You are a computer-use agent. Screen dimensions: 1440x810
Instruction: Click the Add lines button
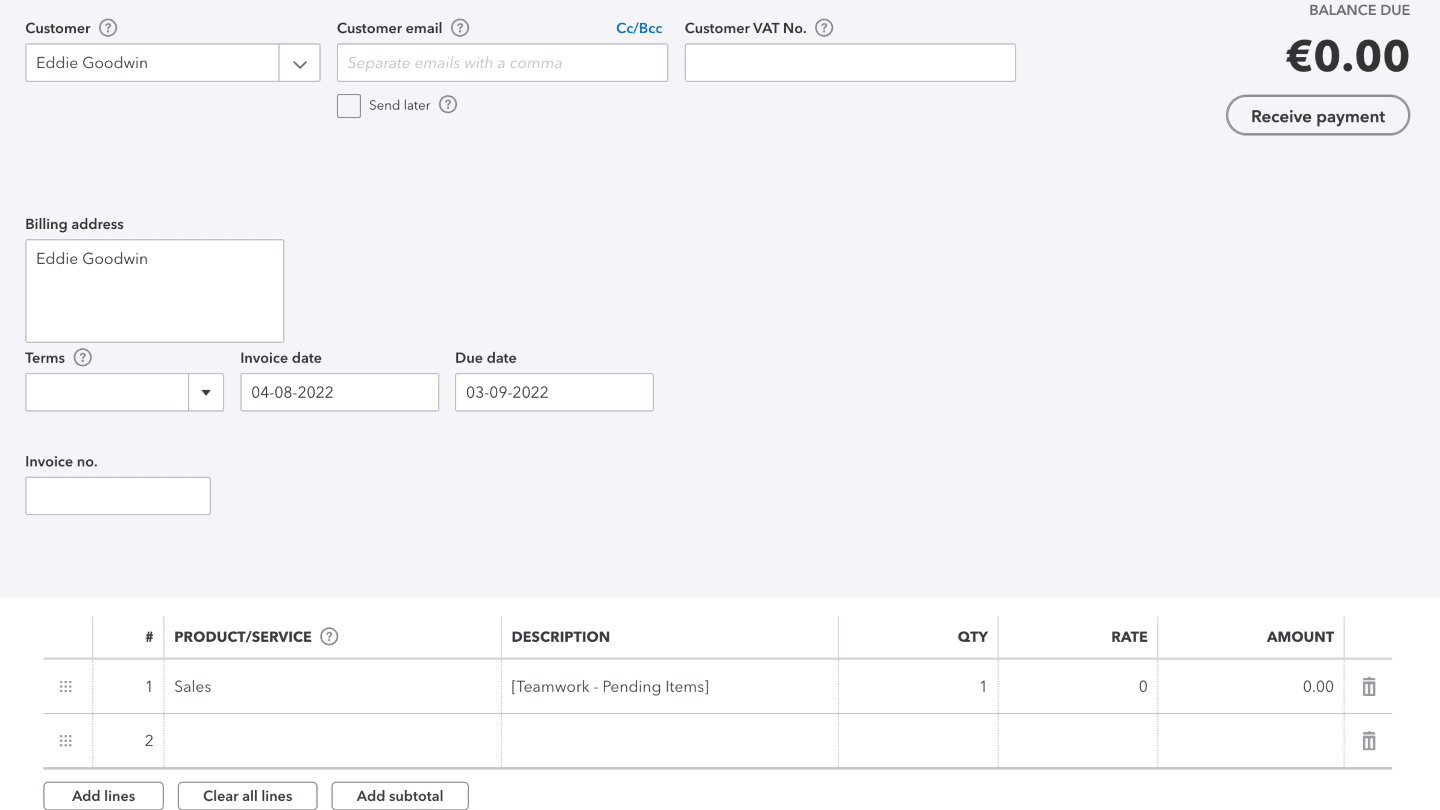tap(104, 796)
